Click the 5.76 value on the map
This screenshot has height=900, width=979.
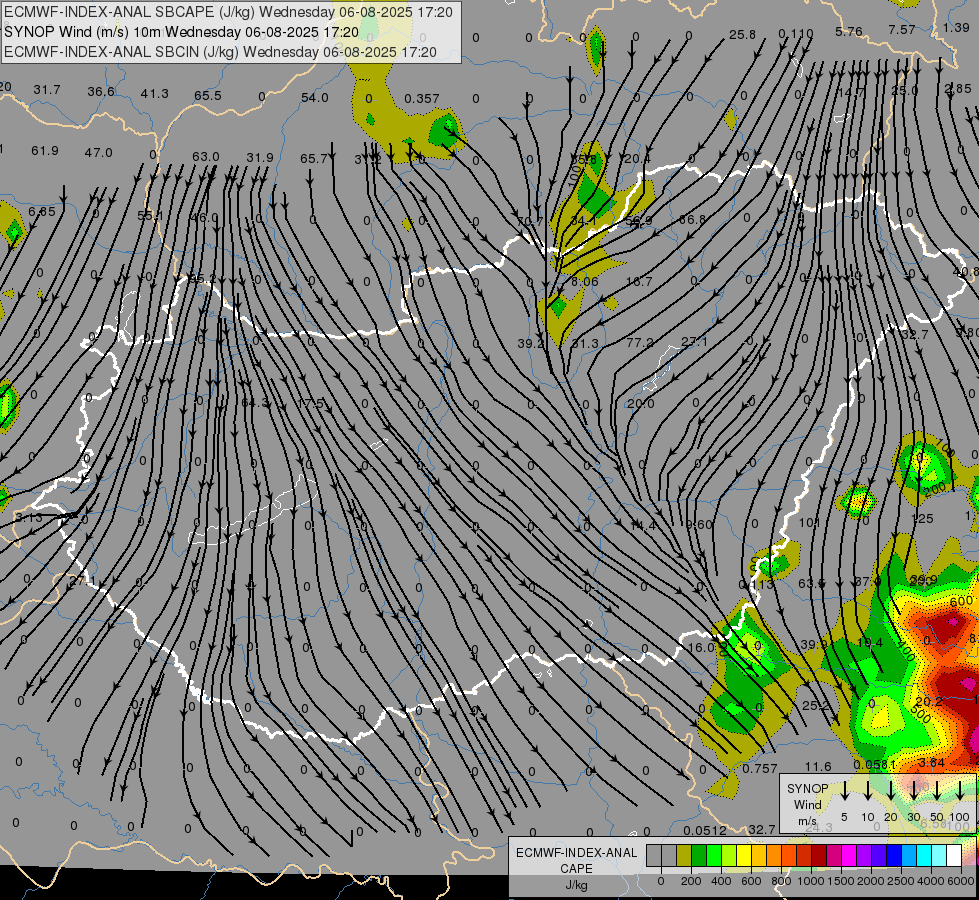(x=849, y=31)
